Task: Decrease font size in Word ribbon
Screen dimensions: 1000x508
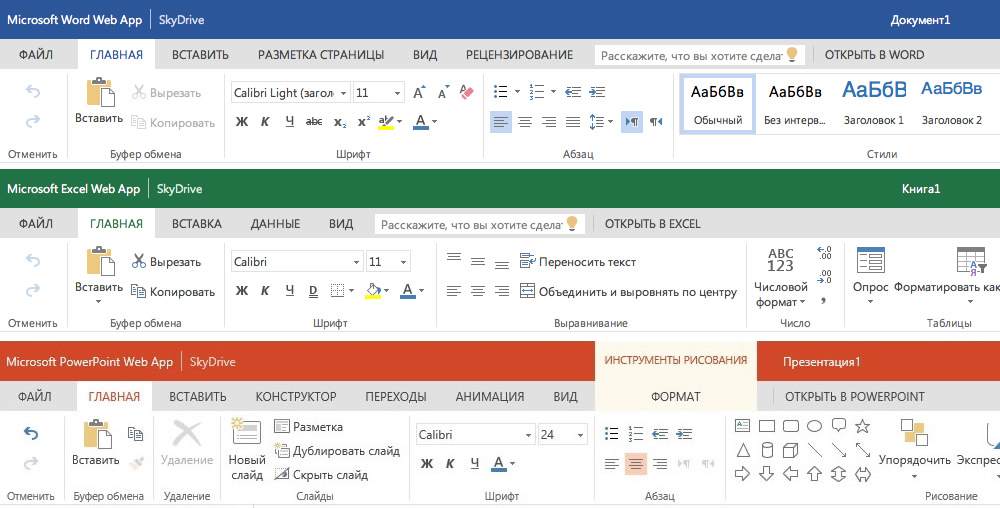Action: click(x=443, y=92)
